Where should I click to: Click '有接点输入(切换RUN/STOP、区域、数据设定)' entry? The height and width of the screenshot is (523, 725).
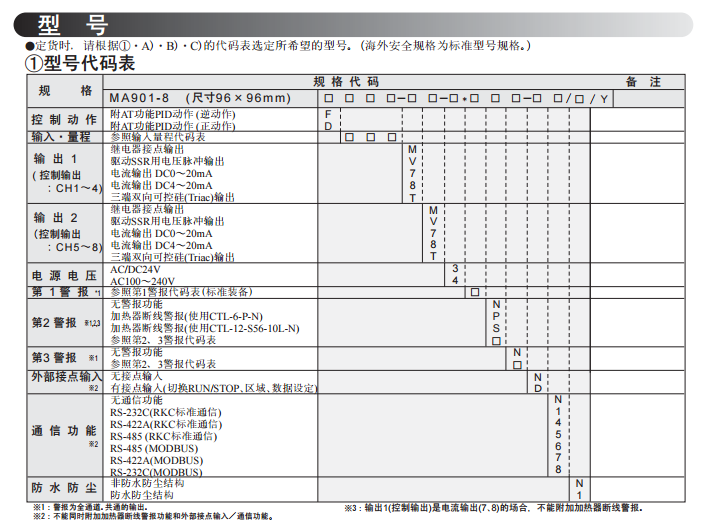[x=214, y=388]
